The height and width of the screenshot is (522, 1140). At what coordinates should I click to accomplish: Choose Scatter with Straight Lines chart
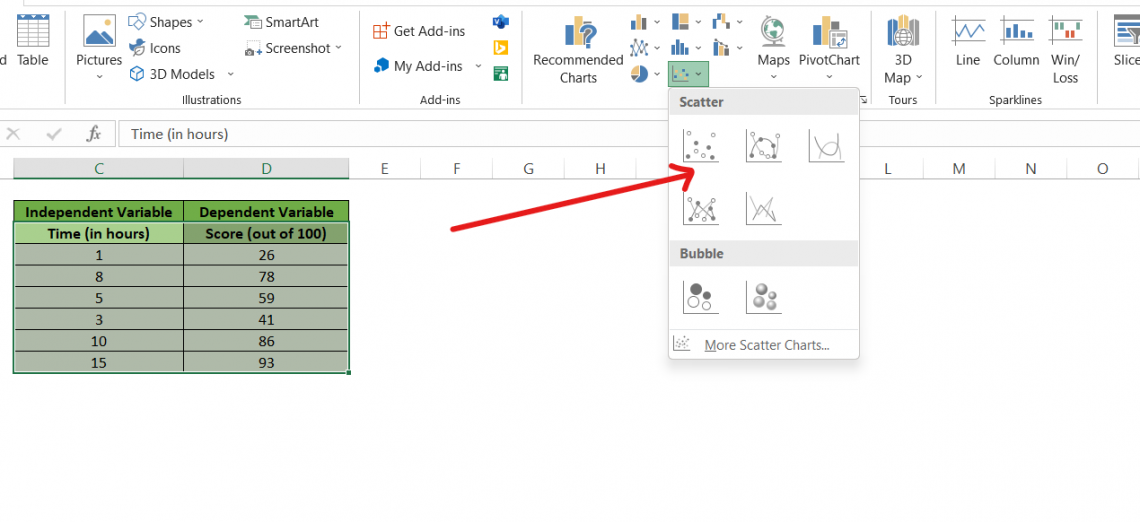pos(763,208)
